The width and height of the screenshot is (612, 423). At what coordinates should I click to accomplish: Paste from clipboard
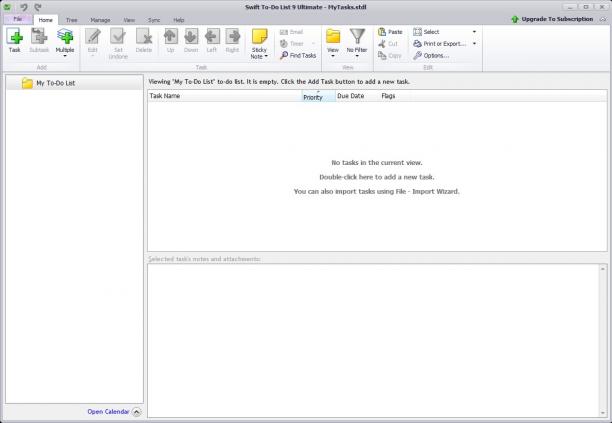(x=390, y=32)
